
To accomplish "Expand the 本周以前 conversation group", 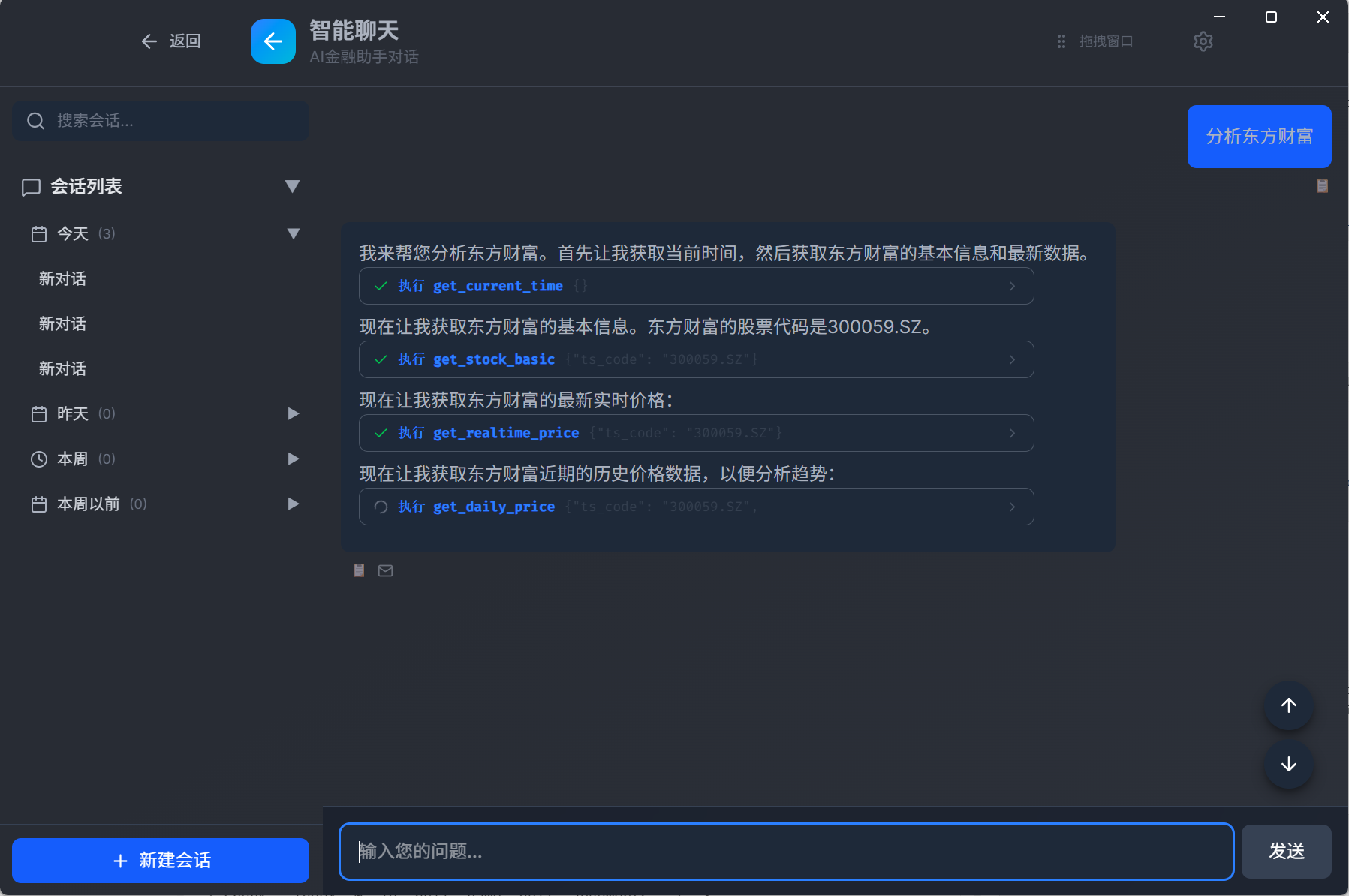I will (293, 504).
